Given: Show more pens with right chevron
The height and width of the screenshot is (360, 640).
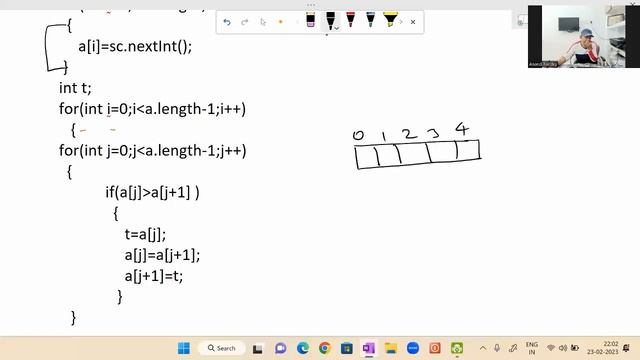Looking at the screenshot, I should click(401, 22).
